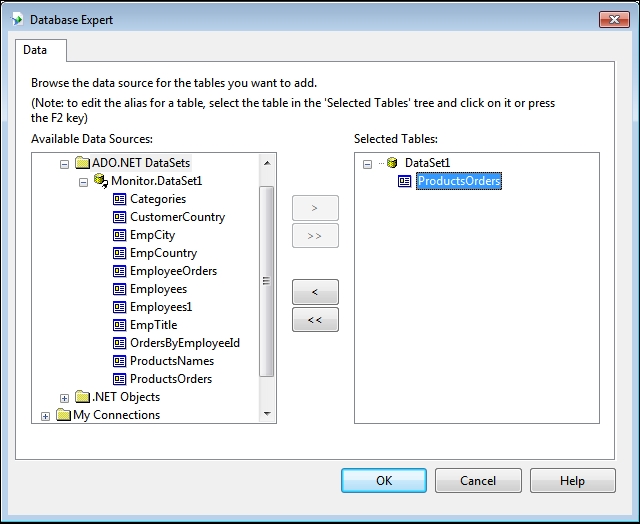Viewport: 640px width, 524px height.
Task: Click the ProductsOrders table icon in Selected Tables
Action: (x=405, y=181)
